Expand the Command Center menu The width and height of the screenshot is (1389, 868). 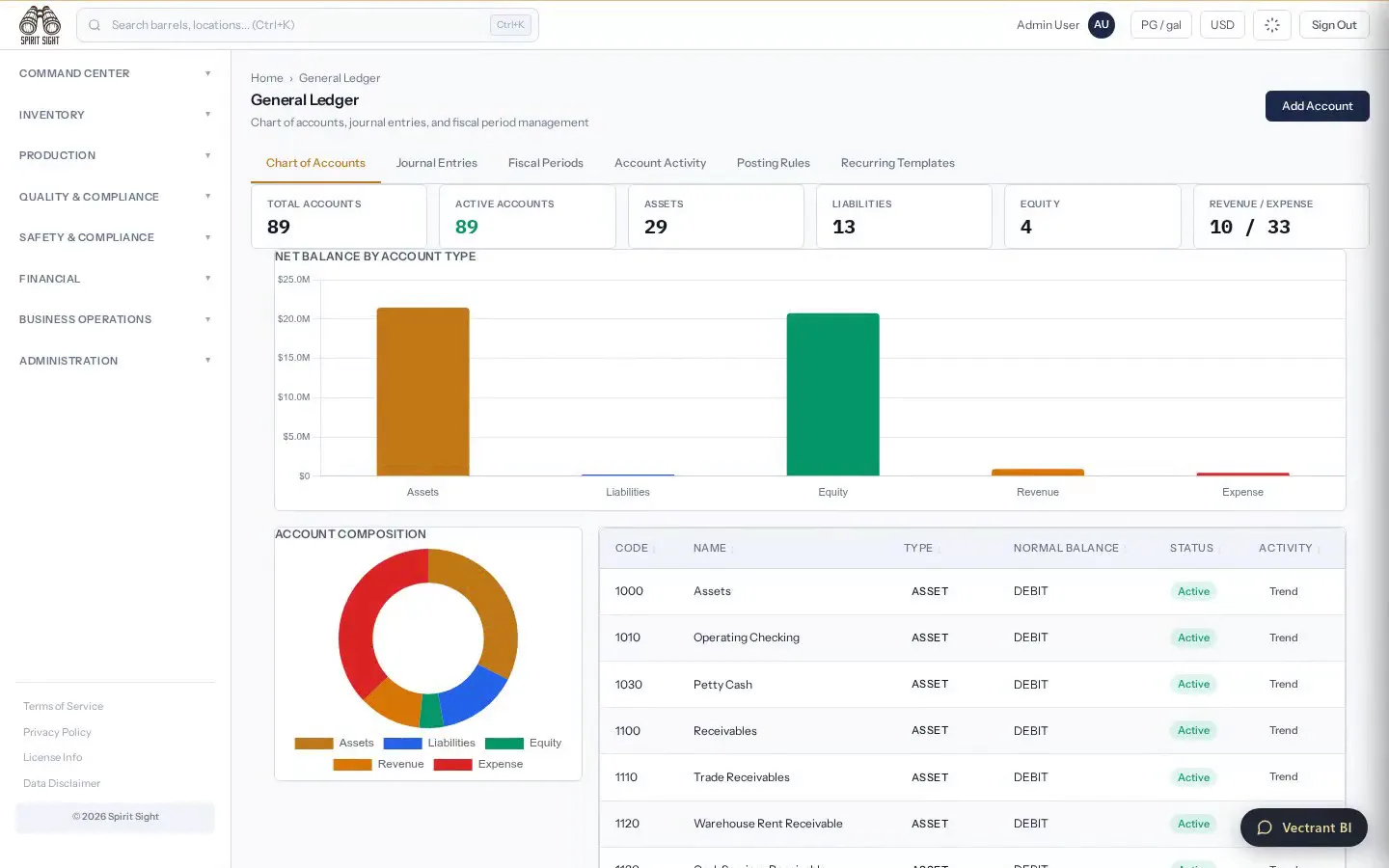click(x=115, y=73)
